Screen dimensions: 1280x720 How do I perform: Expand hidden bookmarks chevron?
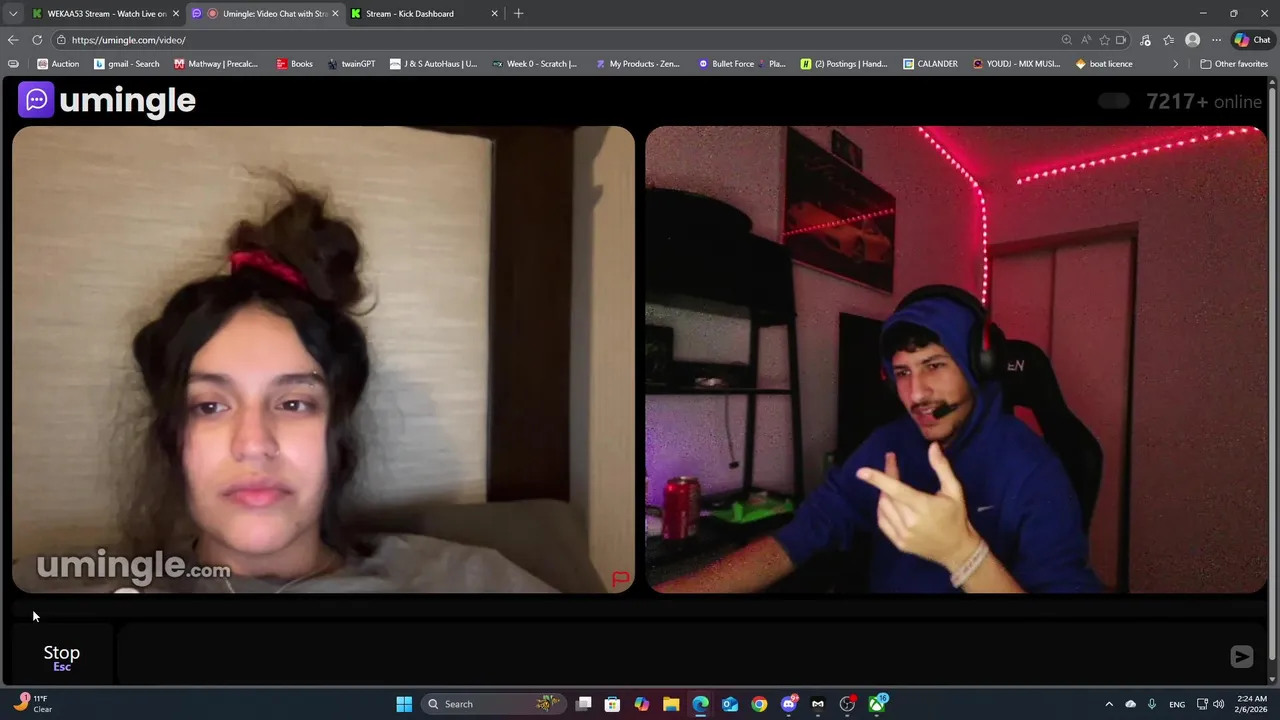[1175, 64]
